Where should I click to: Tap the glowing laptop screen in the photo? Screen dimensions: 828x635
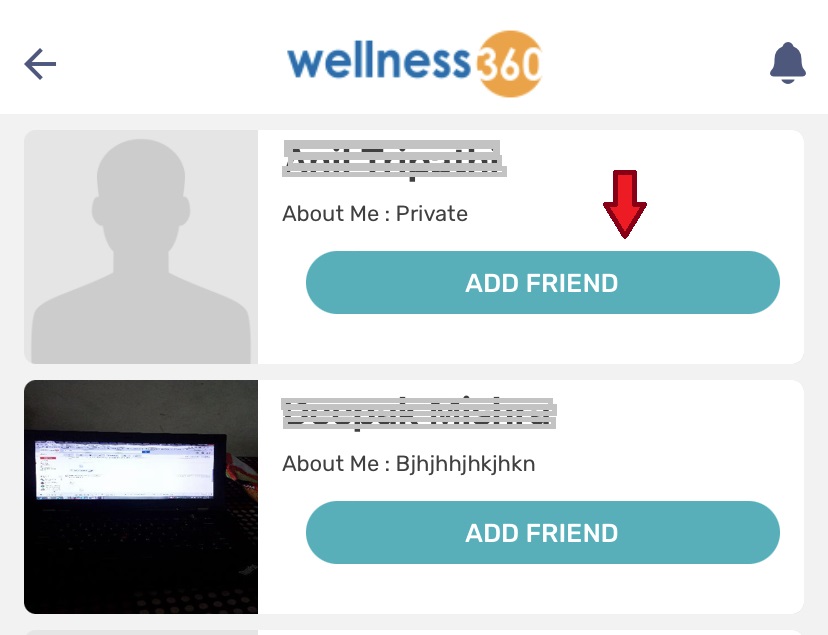[125, 470]
